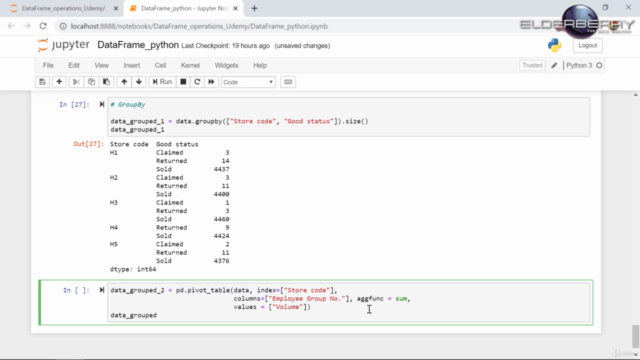
Task: Reload the browser page
Action: [43, 26]
